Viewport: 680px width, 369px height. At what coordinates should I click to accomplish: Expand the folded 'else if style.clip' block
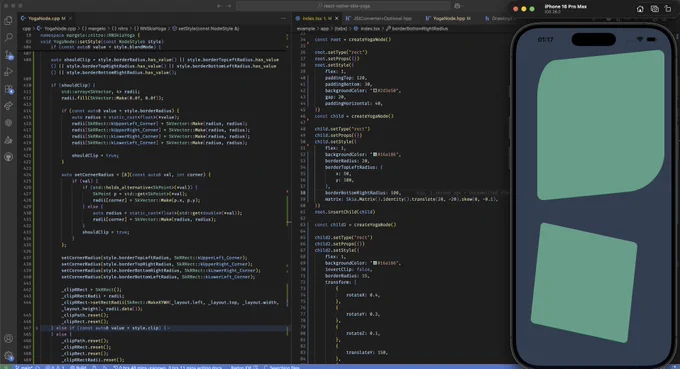[x=36, y=328]
